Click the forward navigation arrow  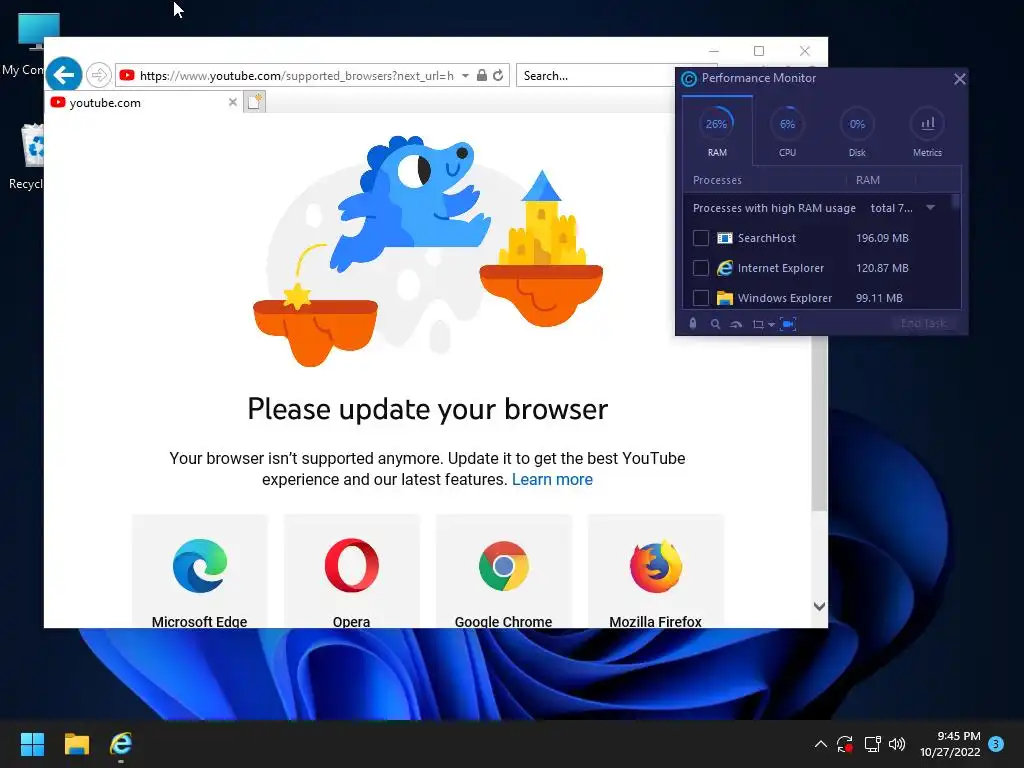[99, 75]
